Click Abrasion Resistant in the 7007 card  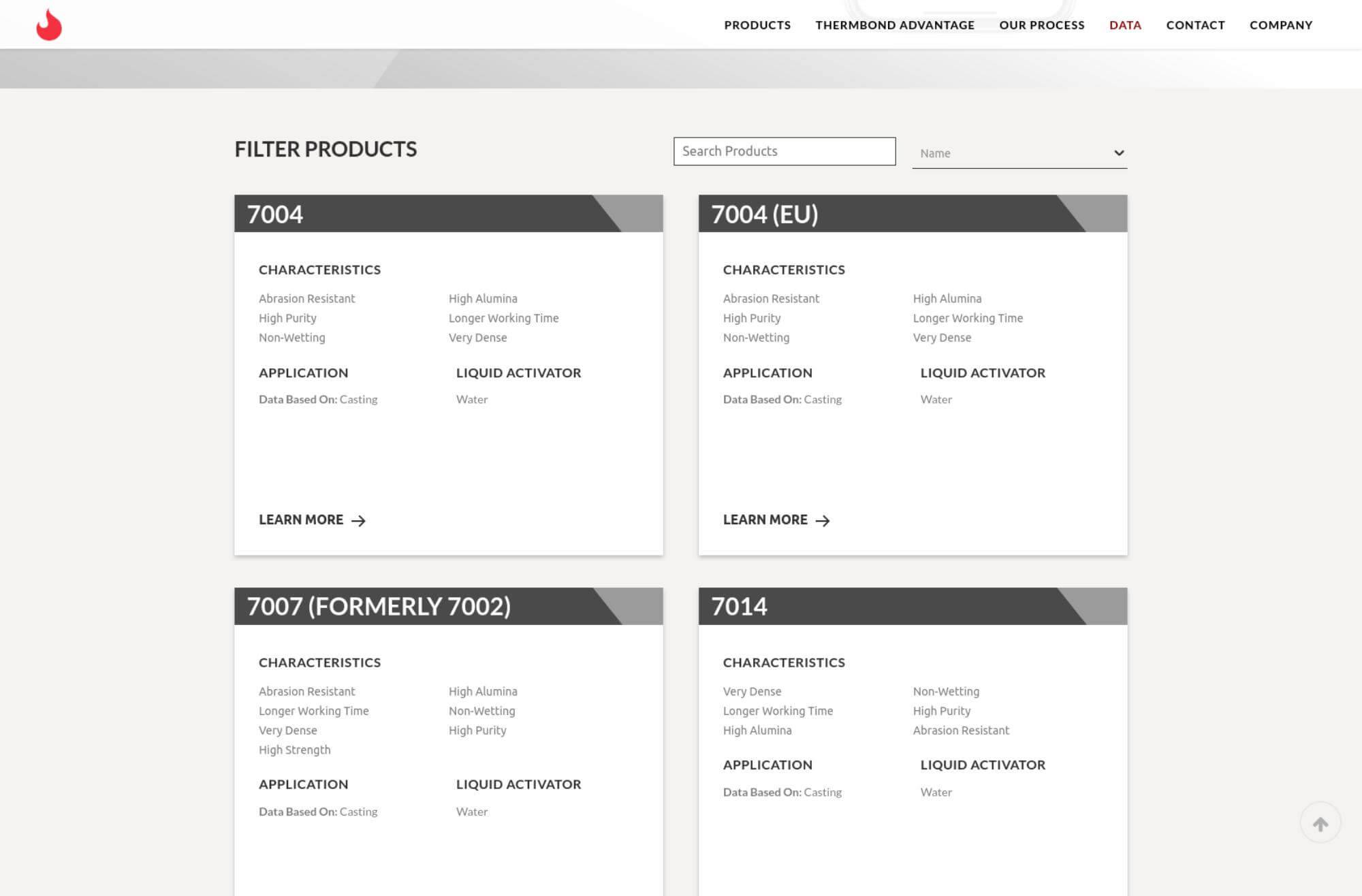(306, 692)
